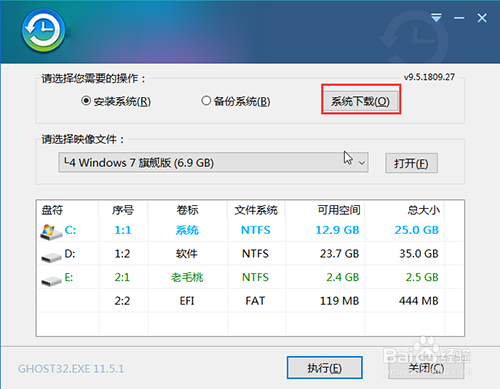Minimize the installer window

point(459,18)
